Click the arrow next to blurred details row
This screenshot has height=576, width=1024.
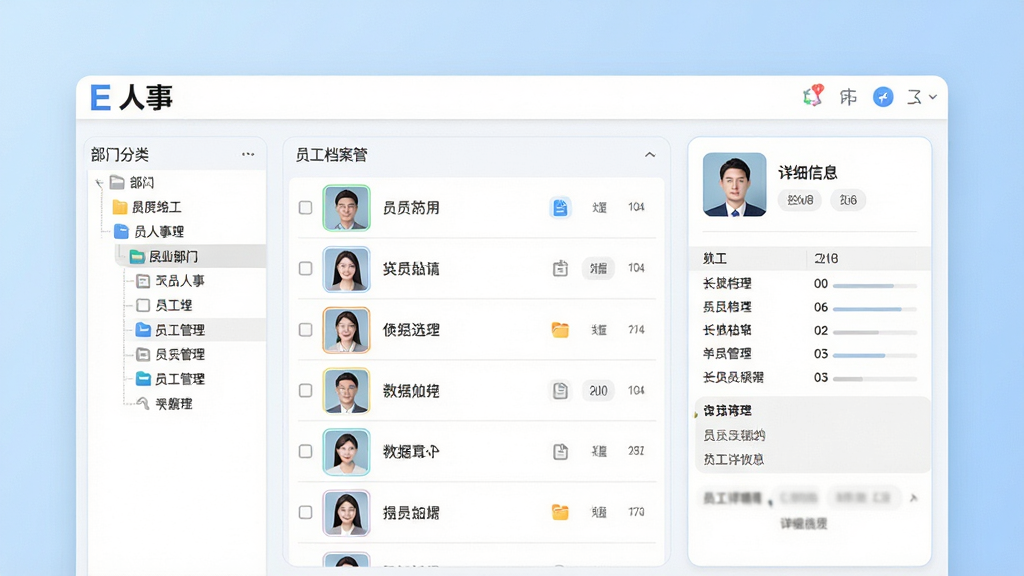coord(914,498)
